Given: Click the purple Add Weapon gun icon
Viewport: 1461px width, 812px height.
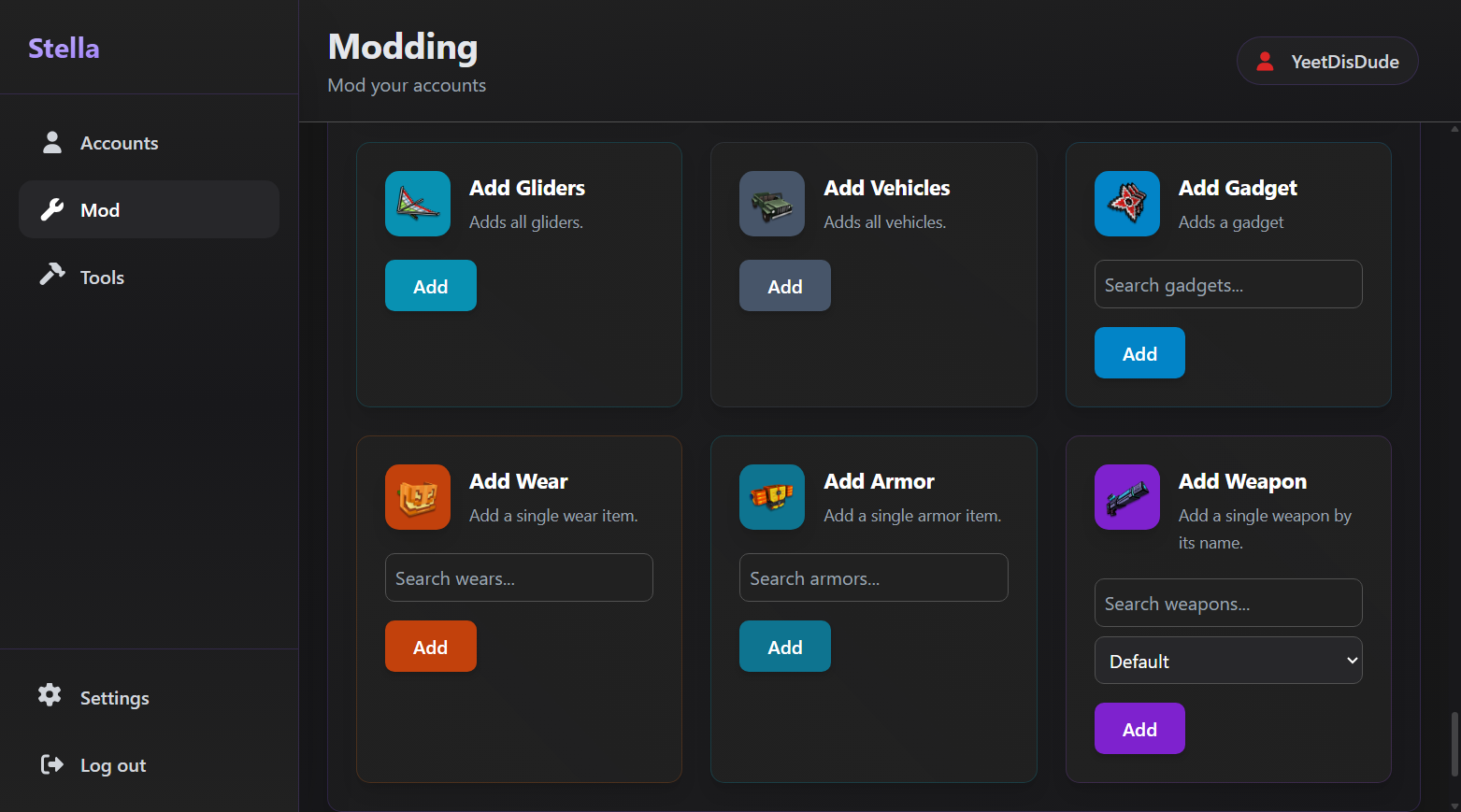Looking at the screenshot, I should coord(1126,497).
